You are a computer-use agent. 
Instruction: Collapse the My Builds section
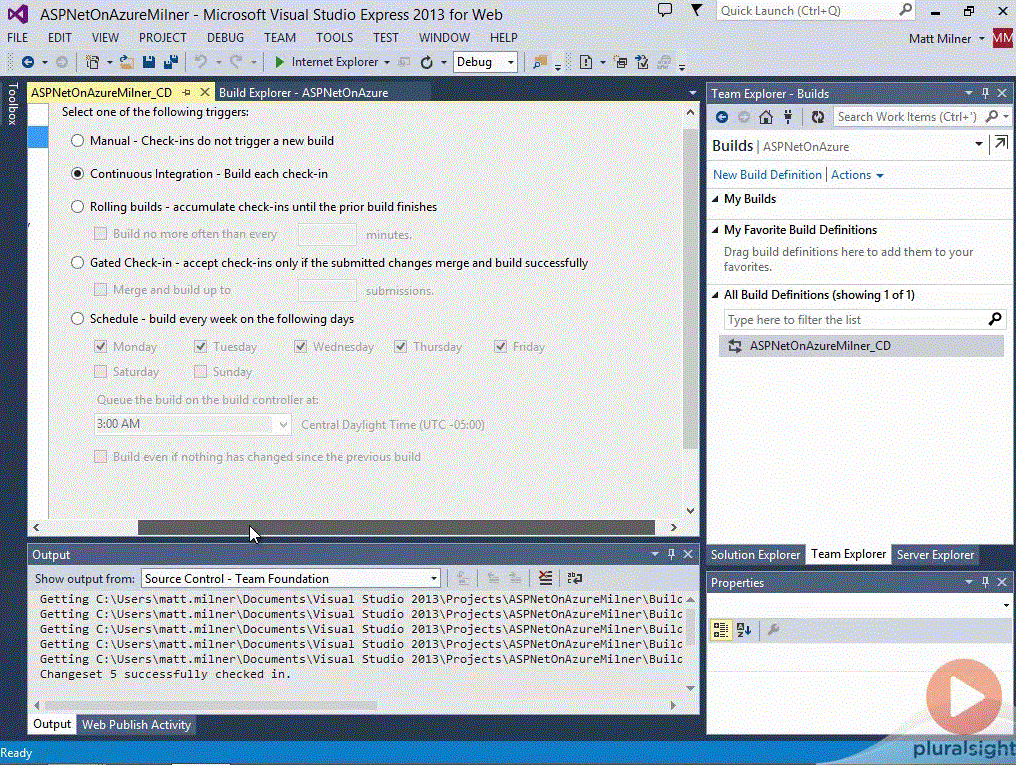coord(714,198)
